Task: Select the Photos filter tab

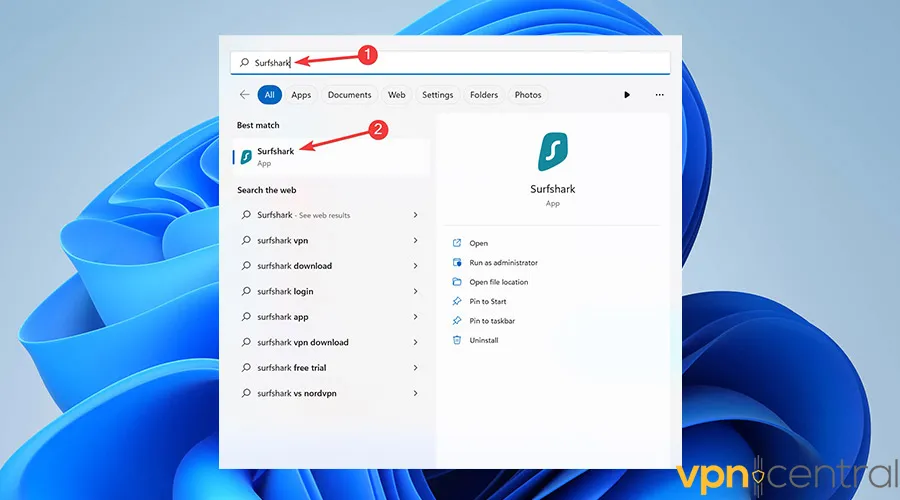Action: coord(528,95)
